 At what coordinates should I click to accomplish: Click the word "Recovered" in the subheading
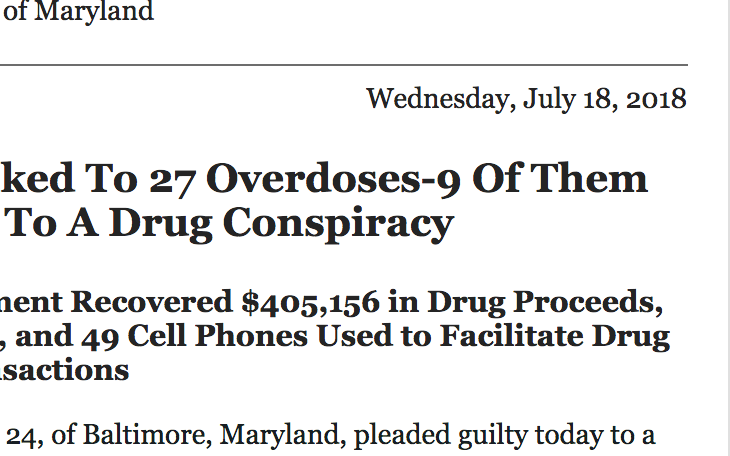(152, 302)
